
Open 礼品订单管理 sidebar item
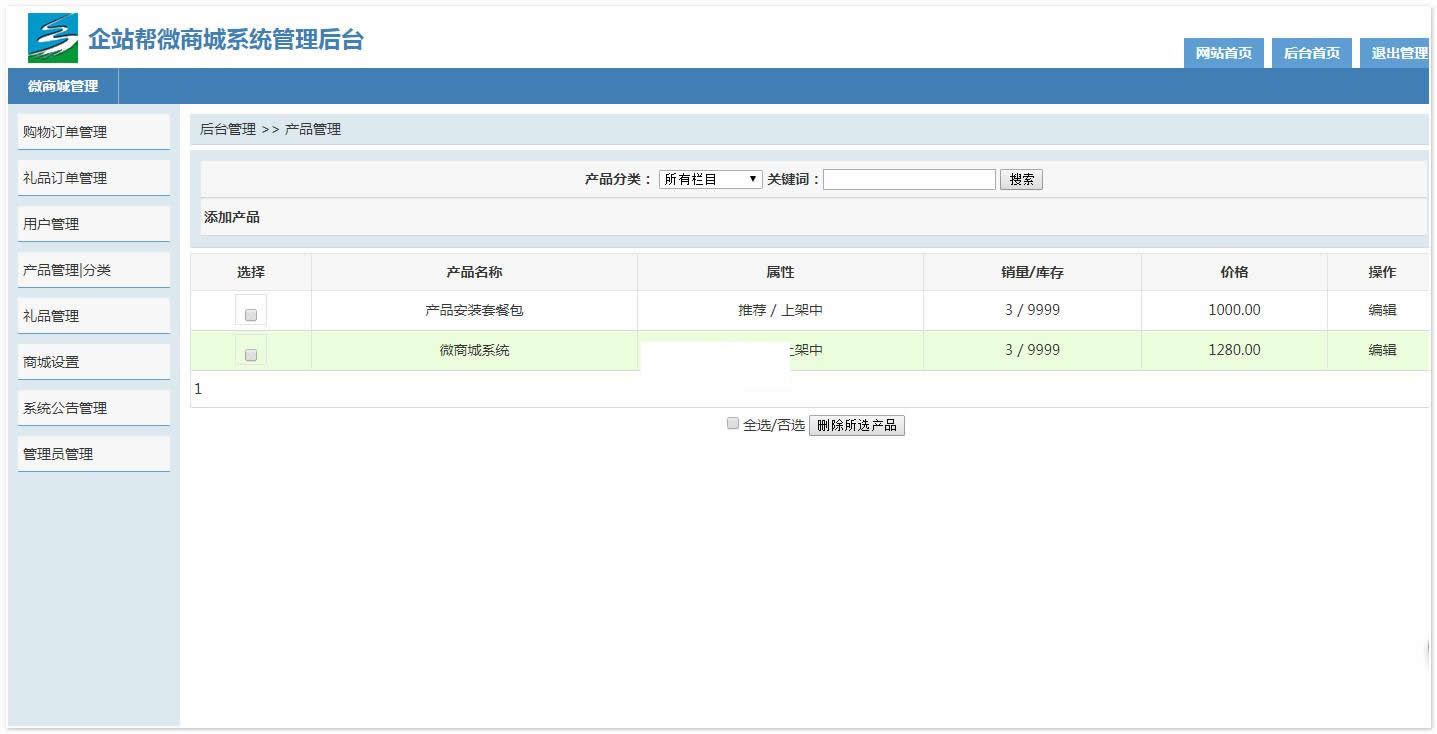pyautogui.click(x=65, y=178)
